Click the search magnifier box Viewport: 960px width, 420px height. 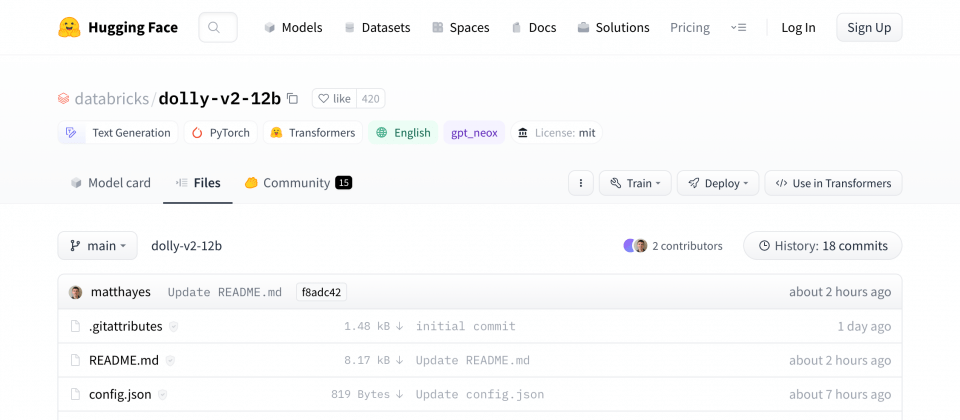click(x=218, y=28)
